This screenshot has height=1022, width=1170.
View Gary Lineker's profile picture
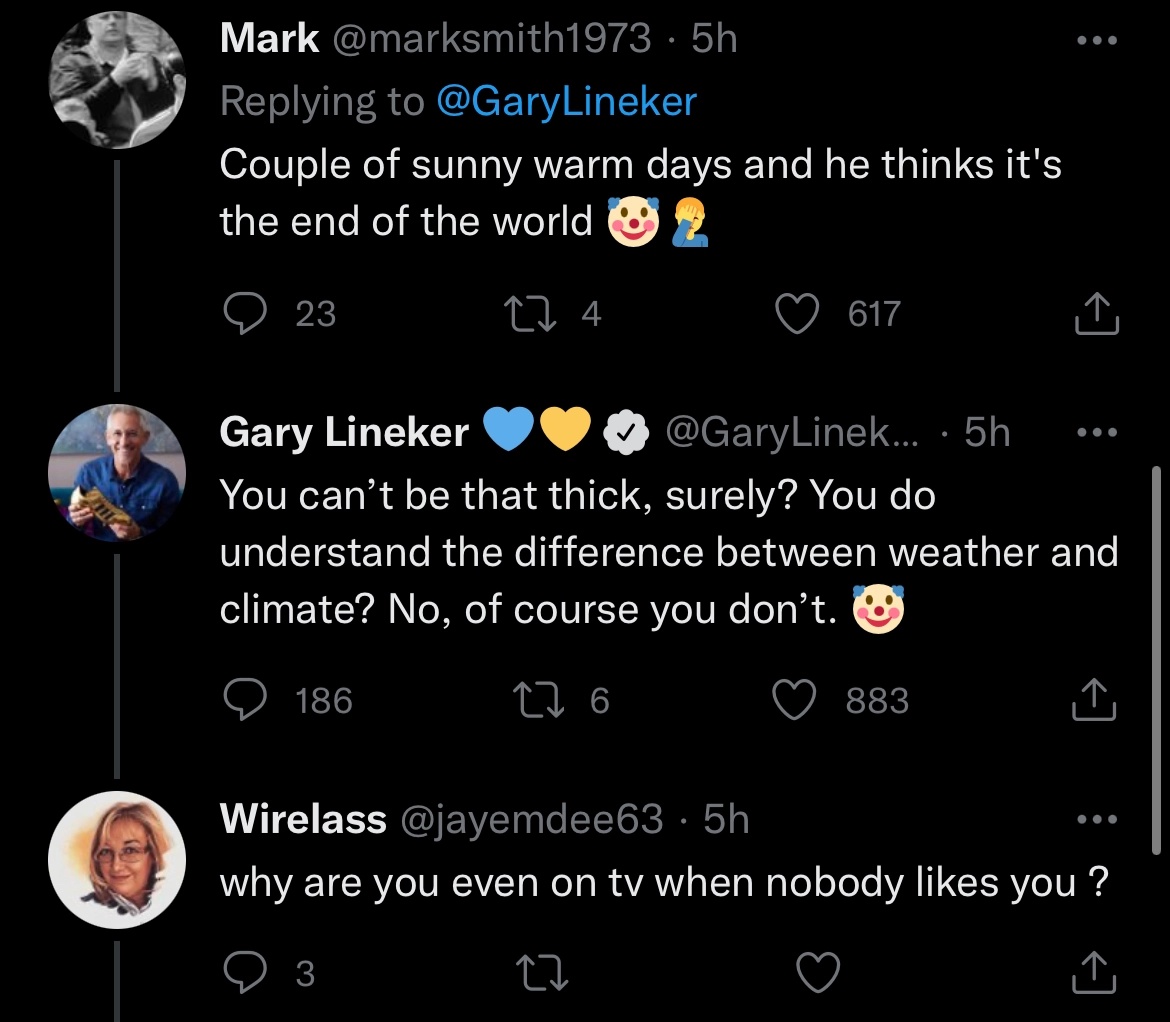click(117, 472)
